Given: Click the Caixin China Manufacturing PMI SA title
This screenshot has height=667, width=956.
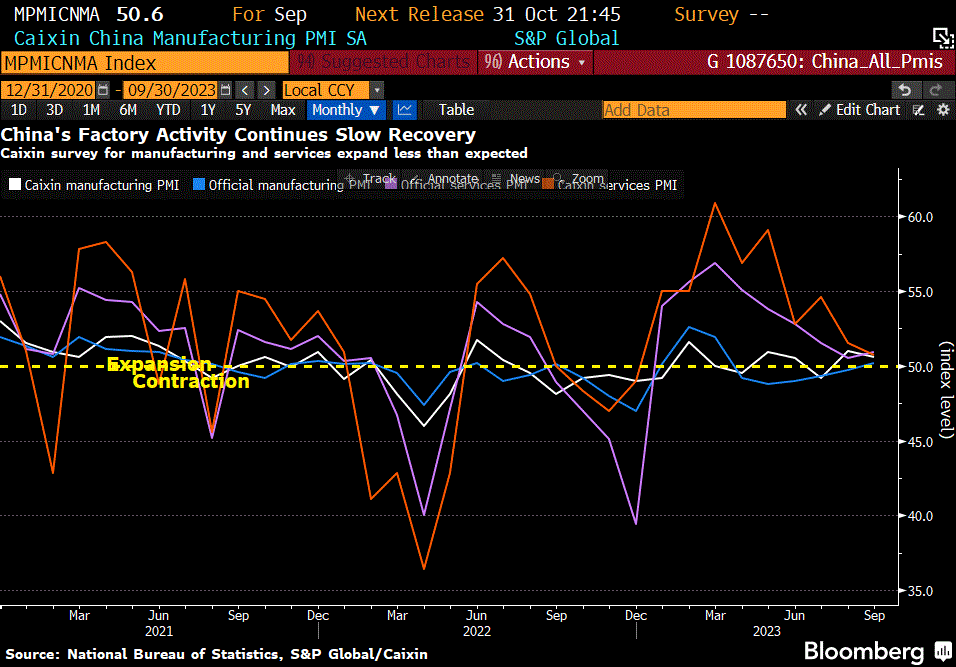Looking at the screenshot, I should [190, 38].
